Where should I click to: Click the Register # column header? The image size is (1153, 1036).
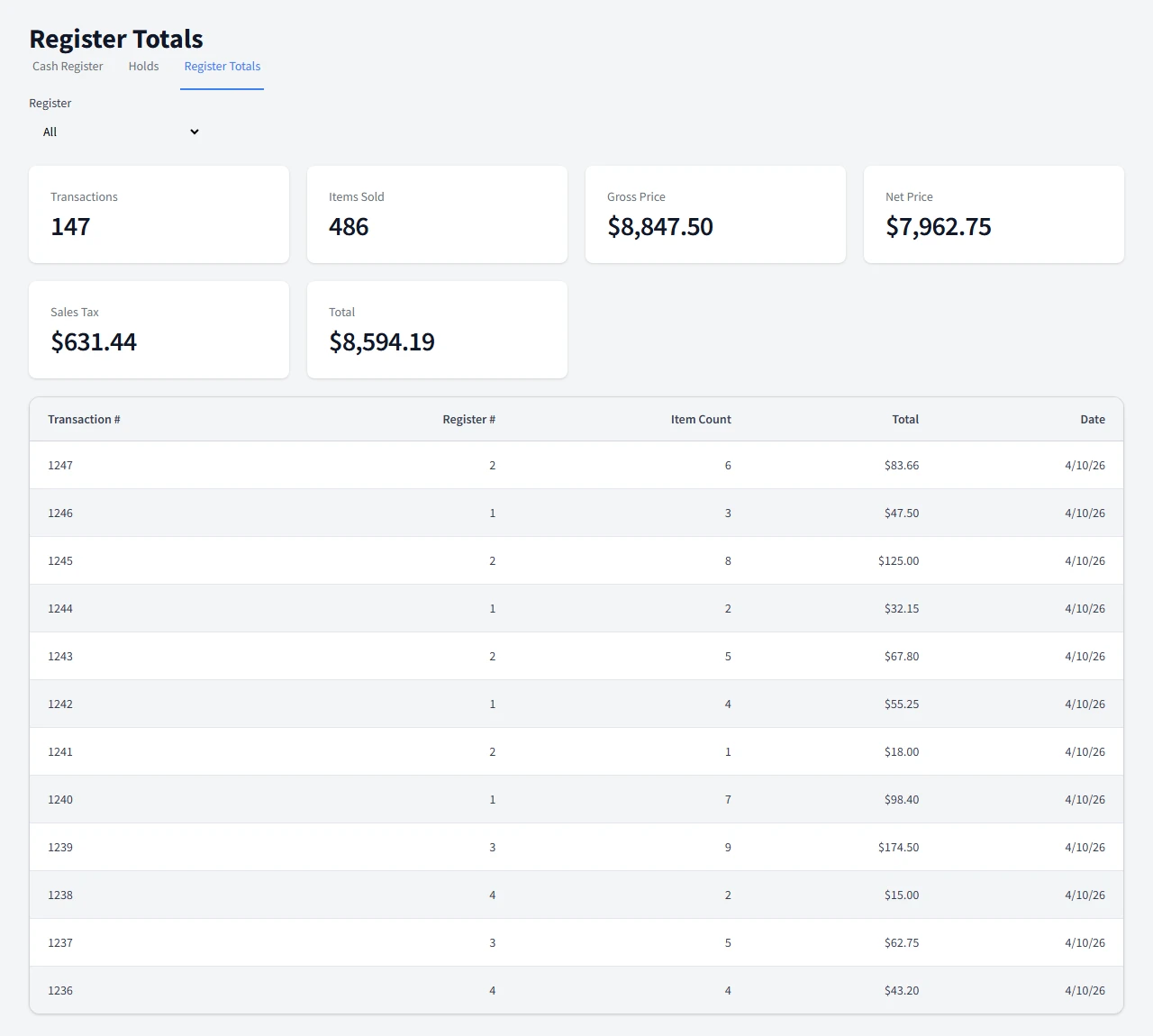(x=468, y=420)
